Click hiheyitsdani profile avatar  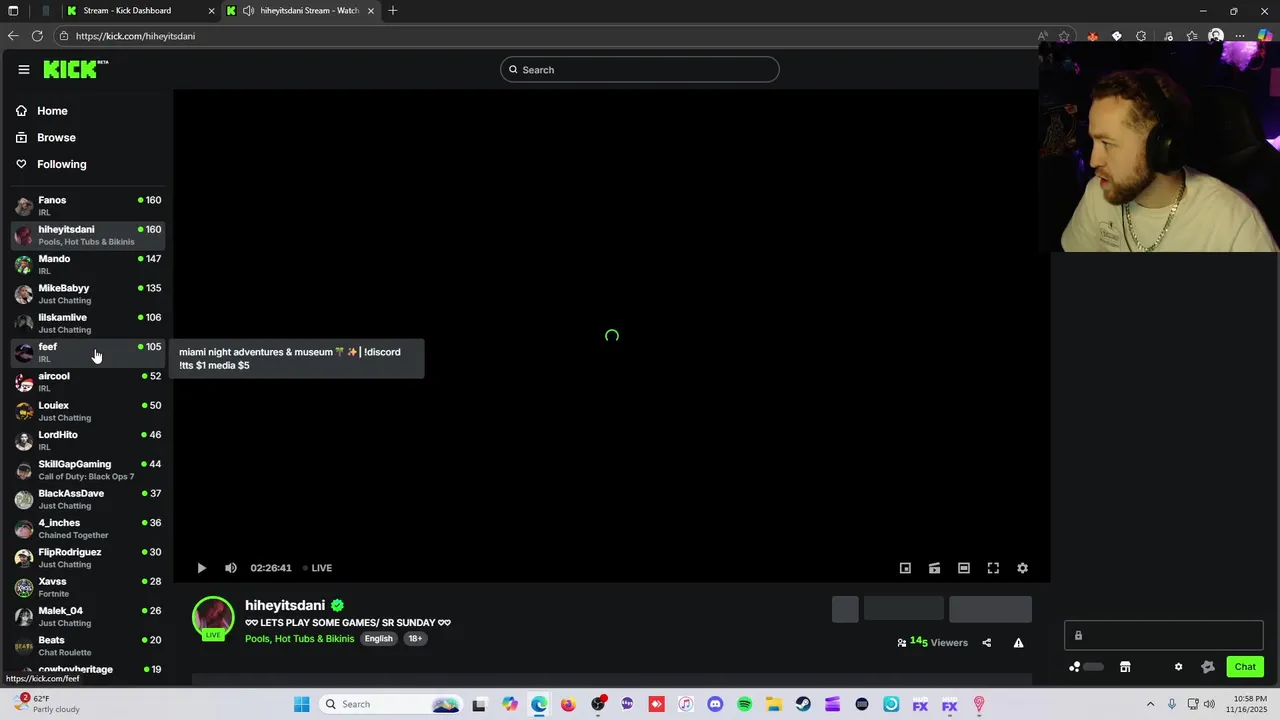[213, 618]
